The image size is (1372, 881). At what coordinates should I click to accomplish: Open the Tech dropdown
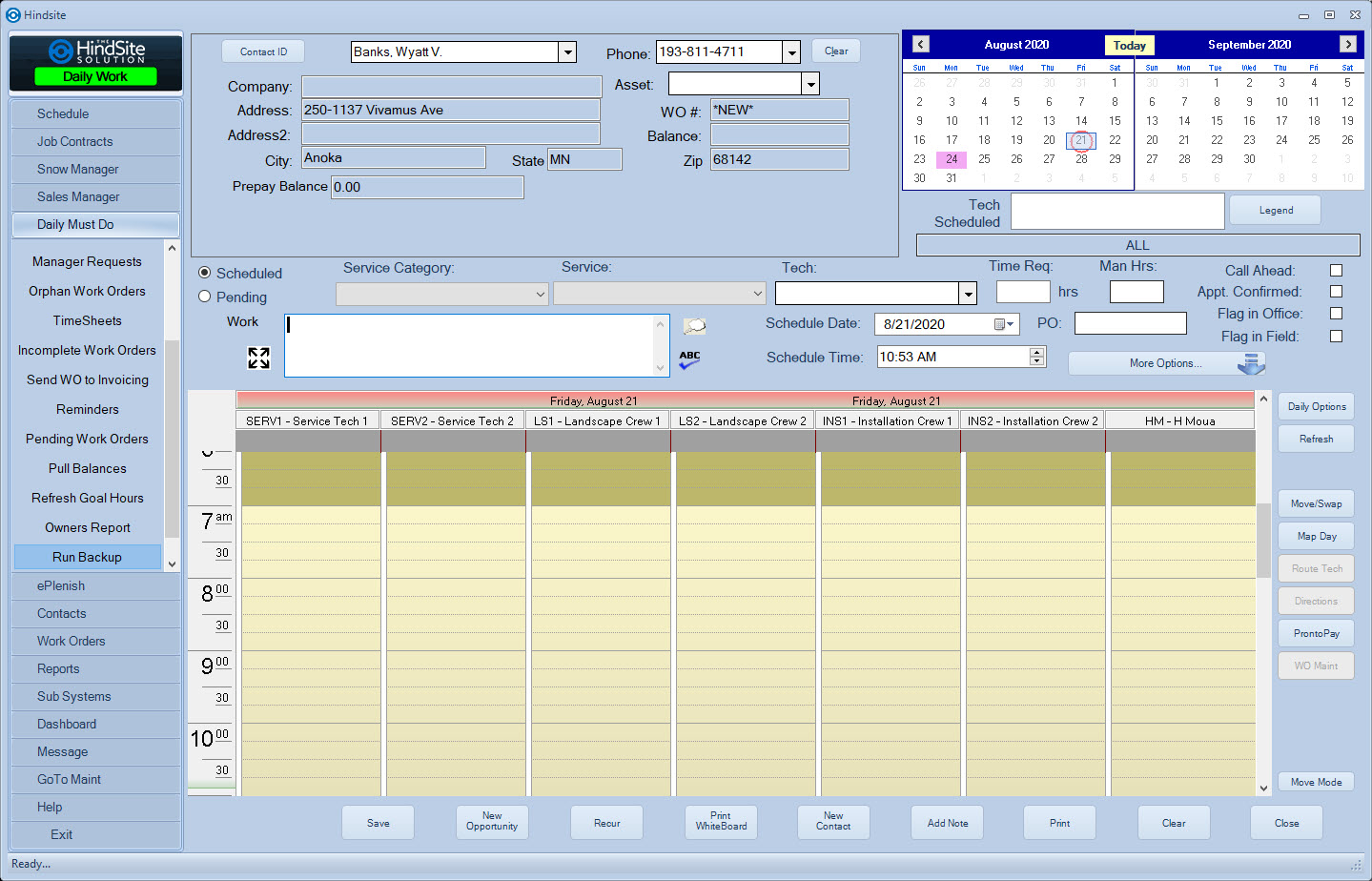coord(967,293)
